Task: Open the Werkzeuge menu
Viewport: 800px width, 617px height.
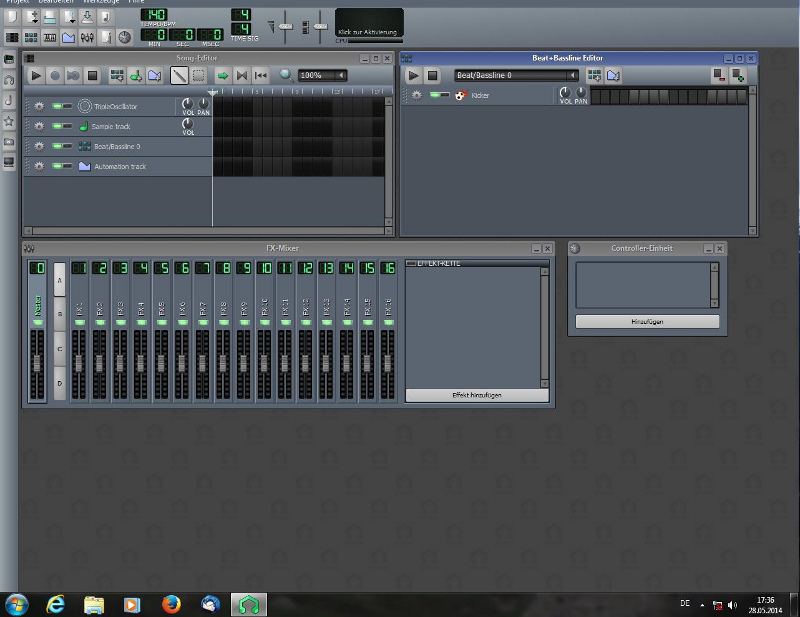Action: 102,3
